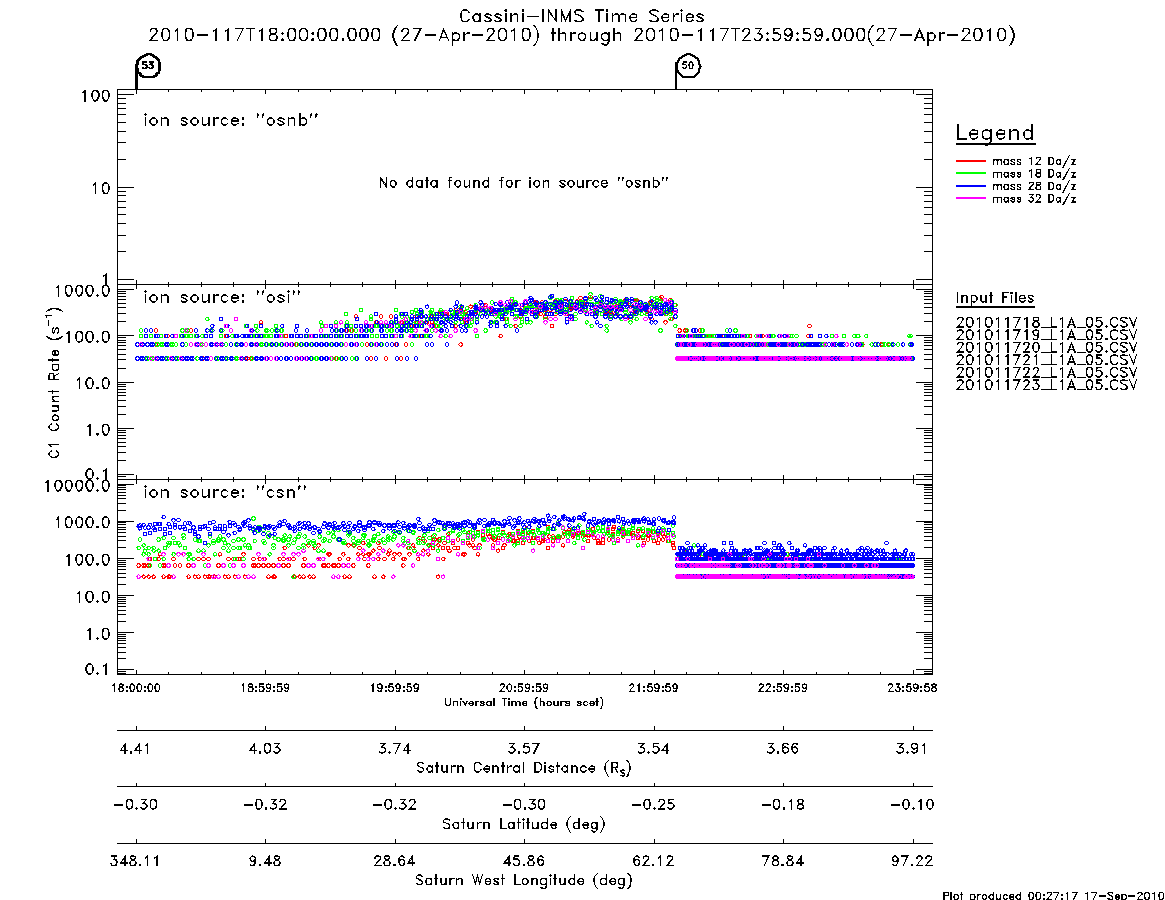
Task: Click the -0.30 latitude value under 18:00:00
Action: [x=135, y=805]
